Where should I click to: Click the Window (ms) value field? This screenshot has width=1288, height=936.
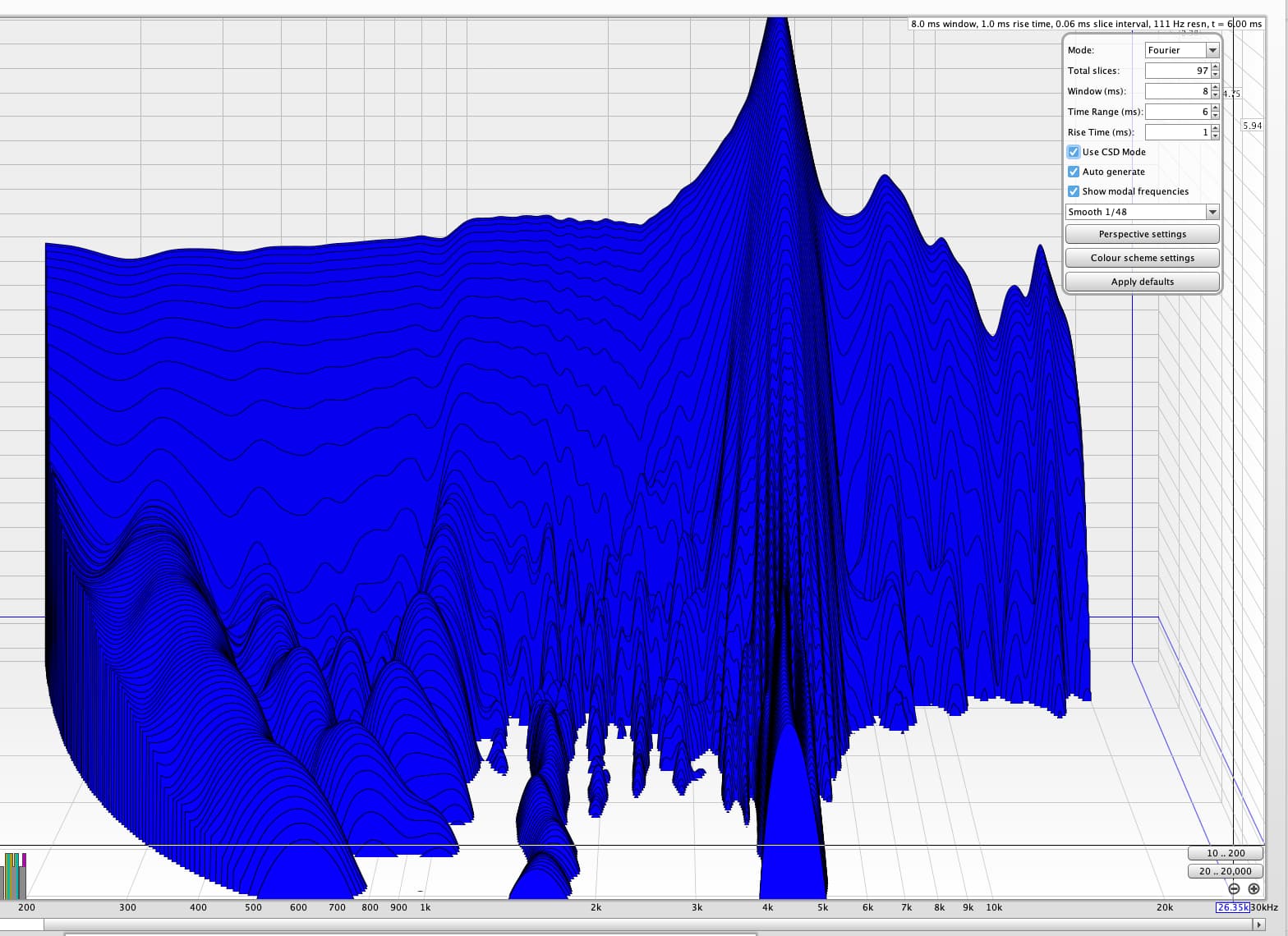click(x=1177, y=91)
